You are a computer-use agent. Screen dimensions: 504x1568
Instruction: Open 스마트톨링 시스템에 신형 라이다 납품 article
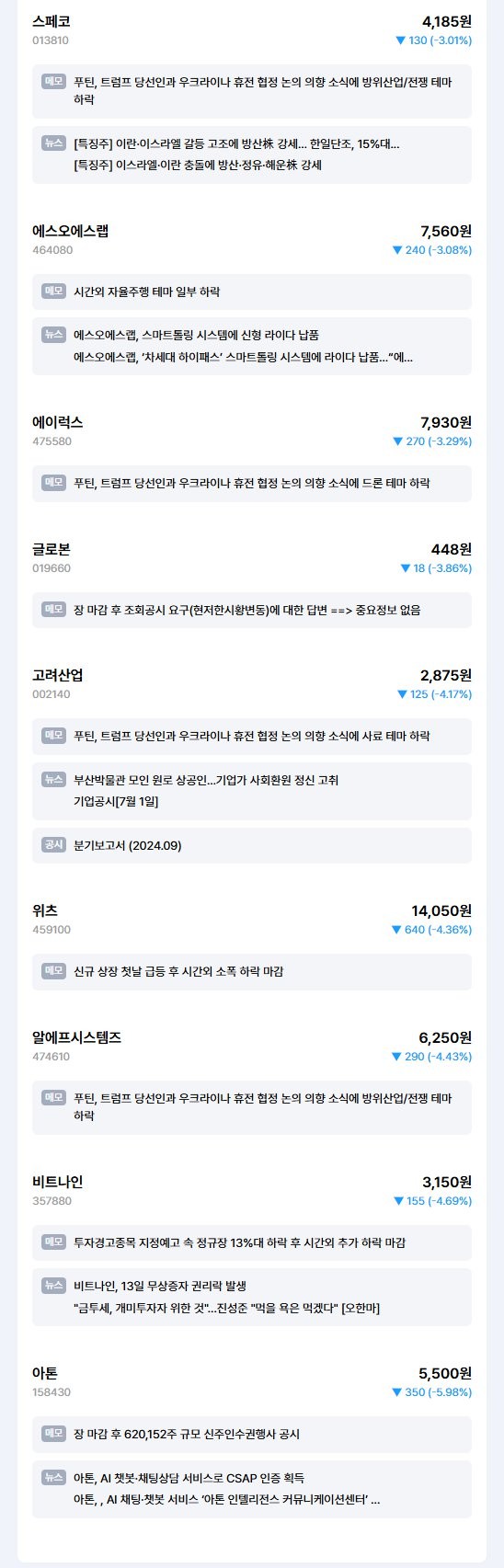pos(196,336)
